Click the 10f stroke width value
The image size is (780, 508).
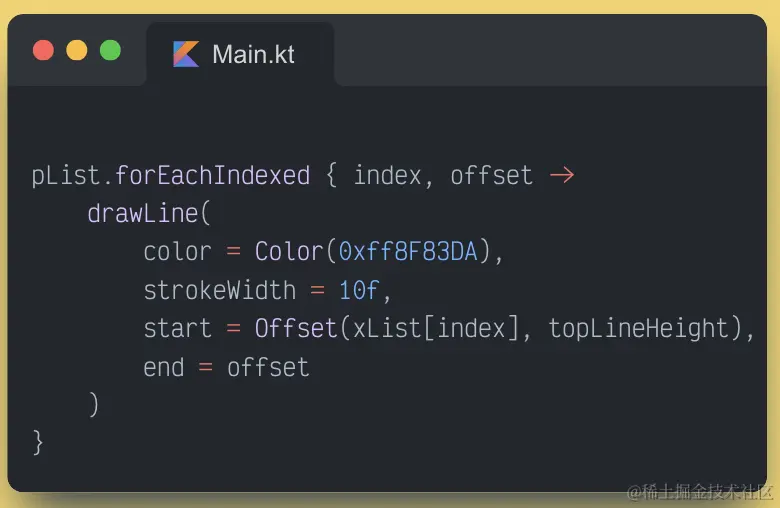pyautogui.click(x=359, y=291)
